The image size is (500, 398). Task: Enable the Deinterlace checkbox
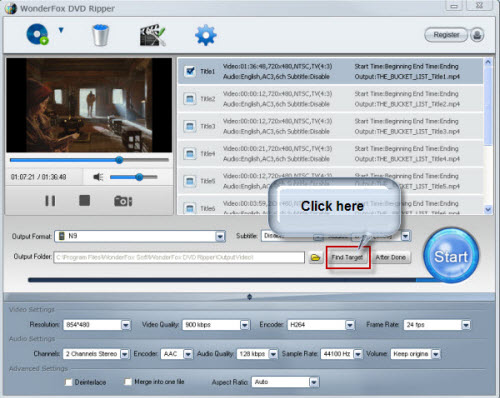69,382
